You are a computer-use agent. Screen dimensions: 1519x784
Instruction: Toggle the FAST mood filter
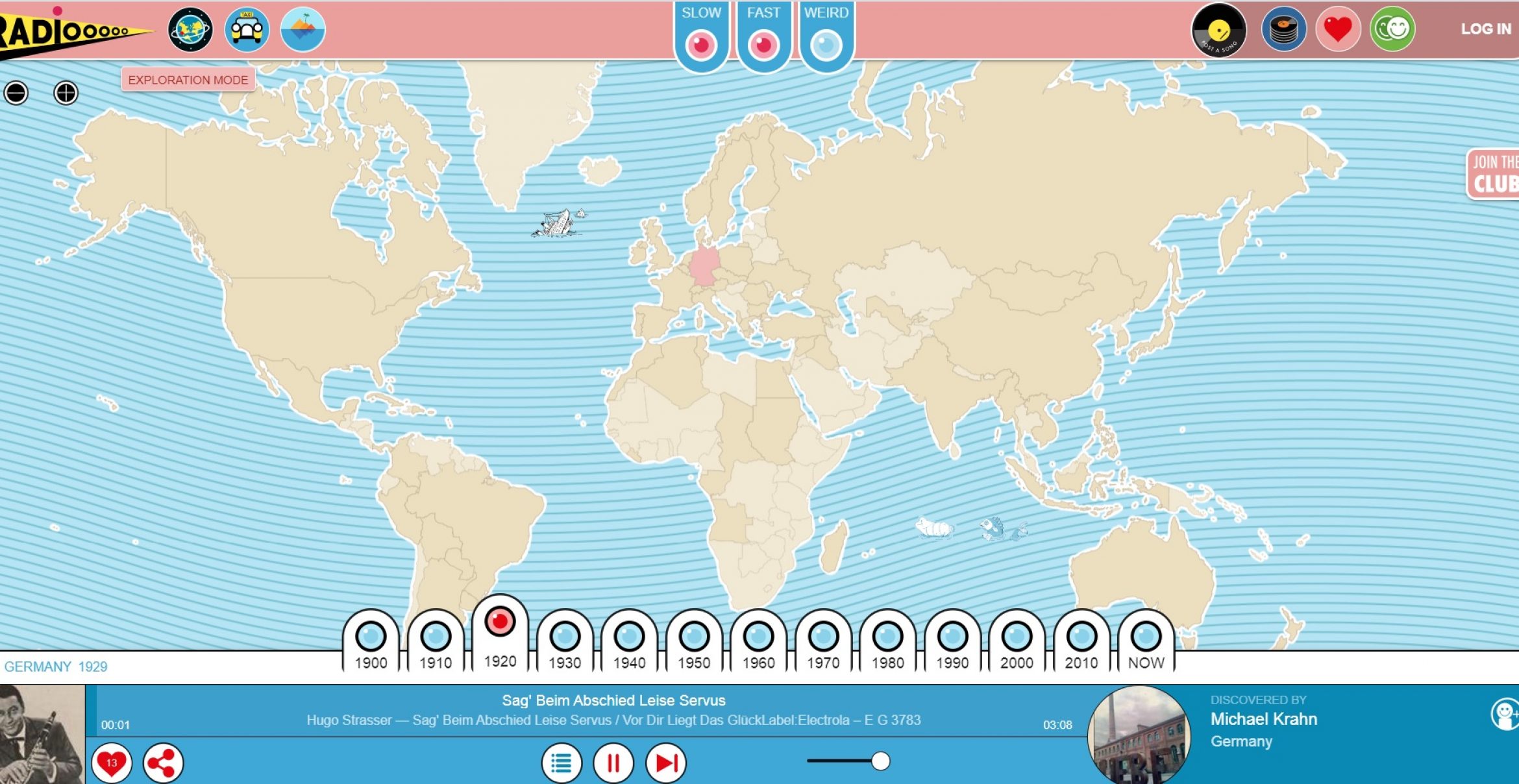[x=763, y=45]
